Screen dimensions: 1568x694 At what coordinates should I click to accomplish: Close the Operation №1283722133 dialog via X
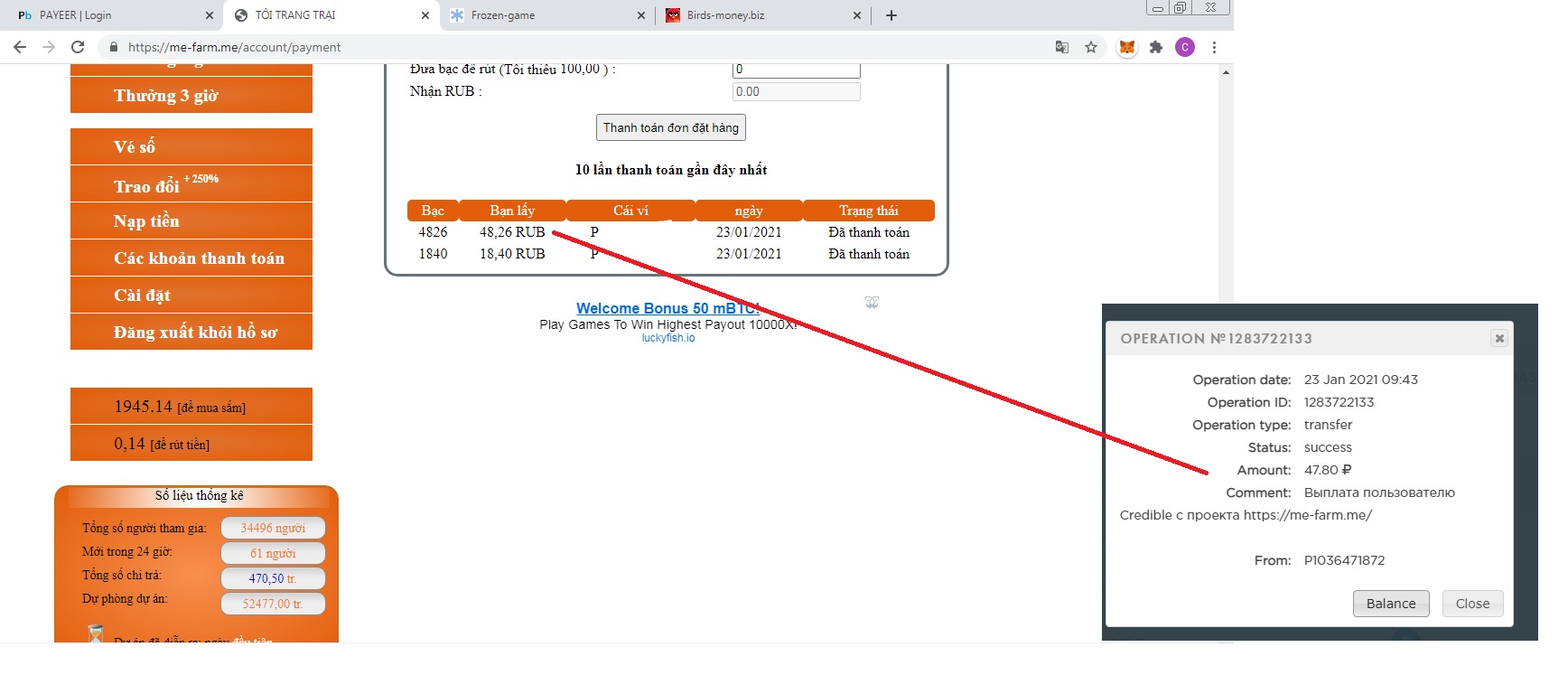(1499, 338)
